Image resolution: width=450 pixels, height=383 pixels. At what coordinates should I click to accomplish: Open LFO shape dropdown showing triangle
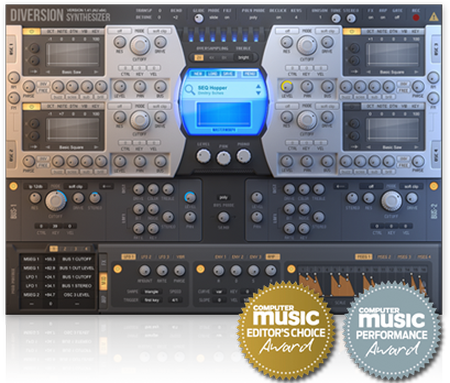coord(152,292)
